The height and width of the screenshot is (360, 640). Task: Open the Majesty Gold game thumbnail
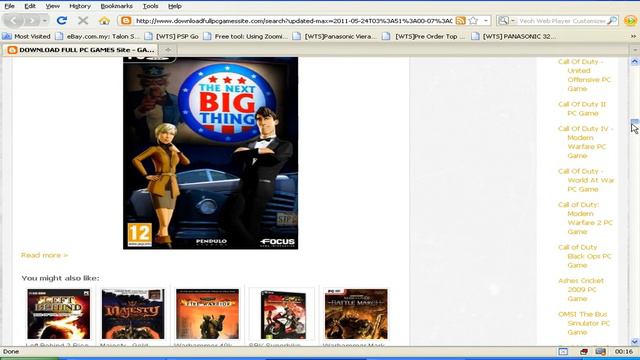point(133,314)
